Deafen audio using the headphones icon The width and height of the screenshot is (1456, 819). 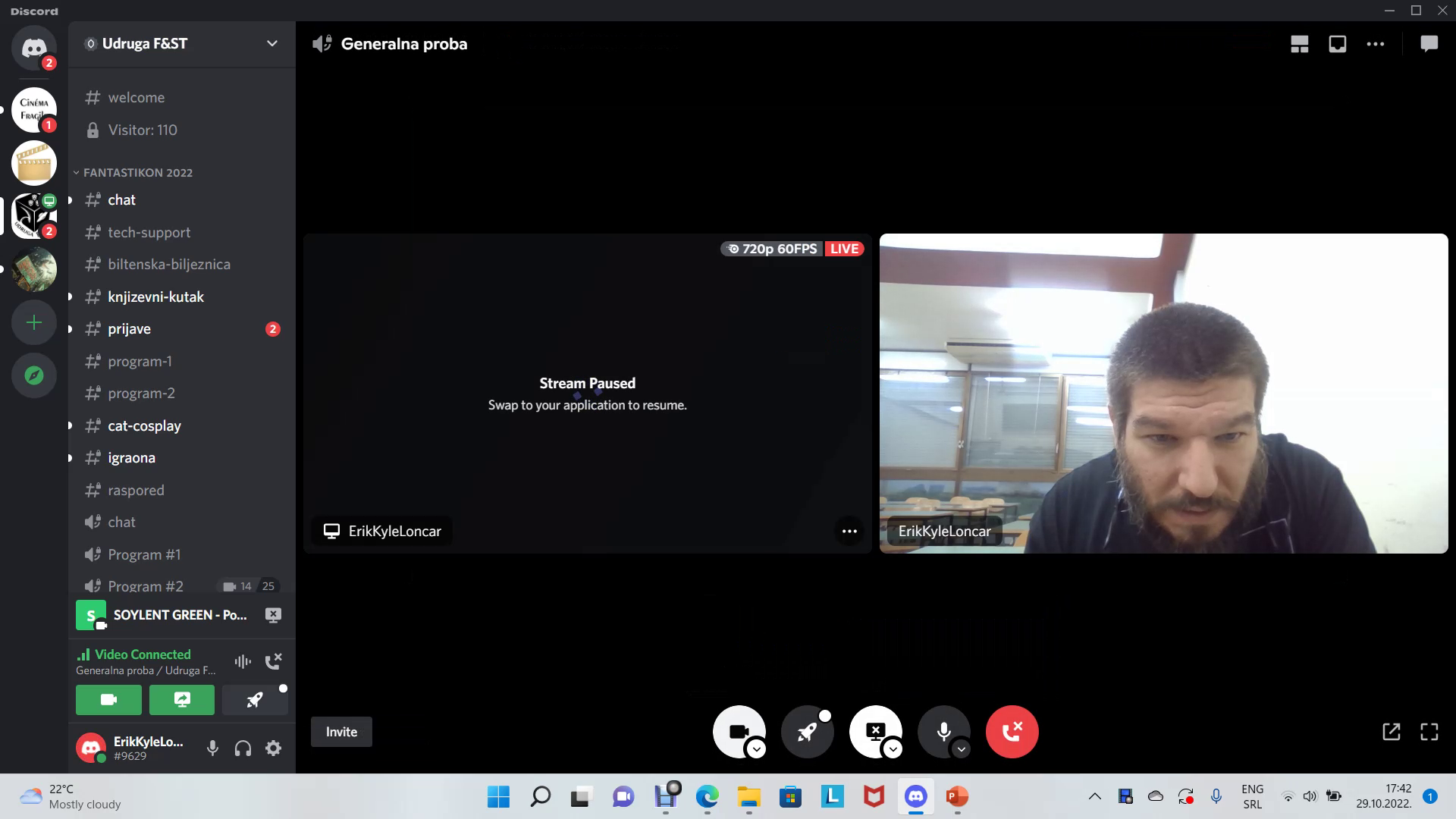point(243,748)
